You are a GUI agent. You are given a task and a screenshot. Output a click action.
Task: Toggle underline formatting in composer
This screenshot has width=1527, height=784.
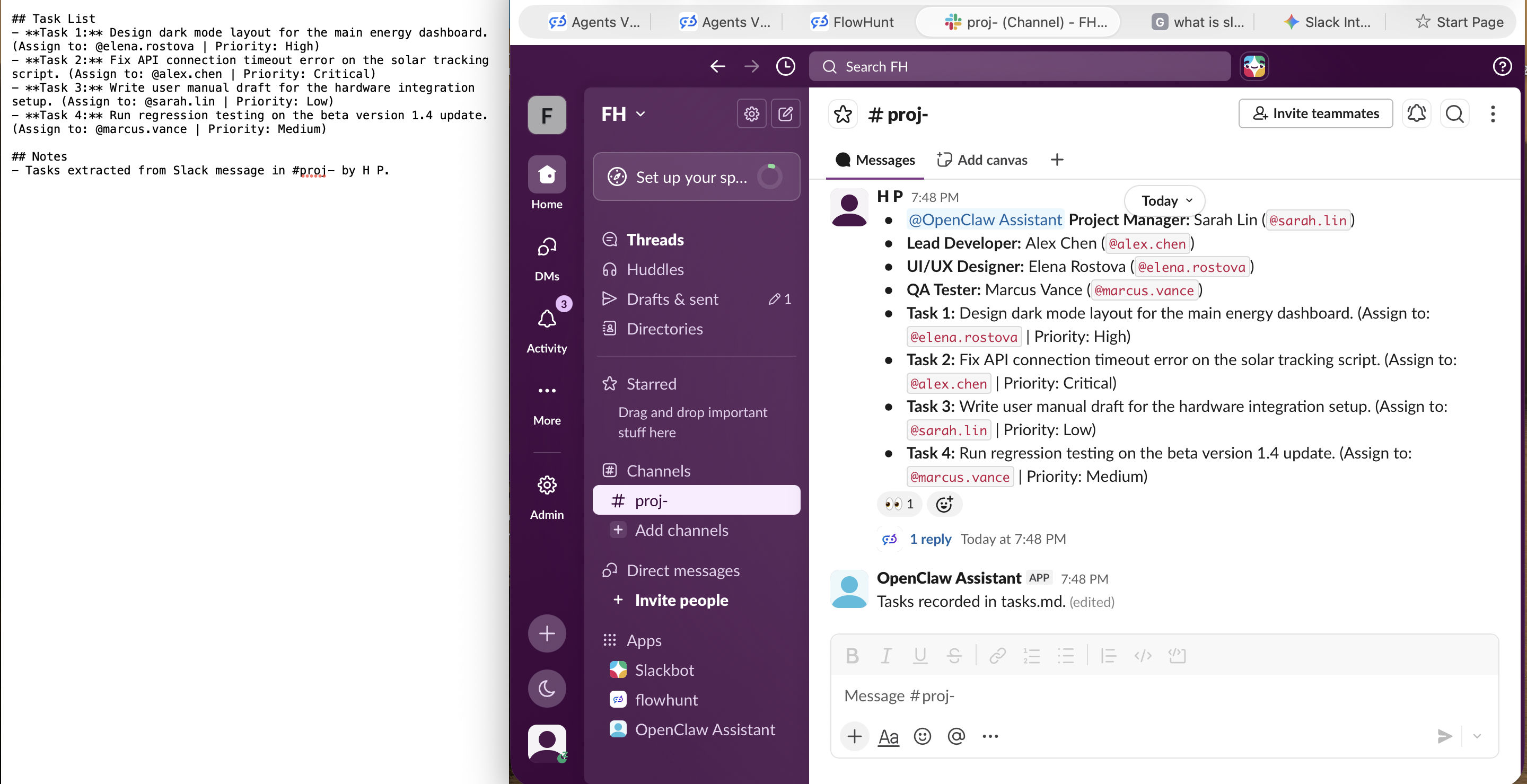click(x=920, y=655)
